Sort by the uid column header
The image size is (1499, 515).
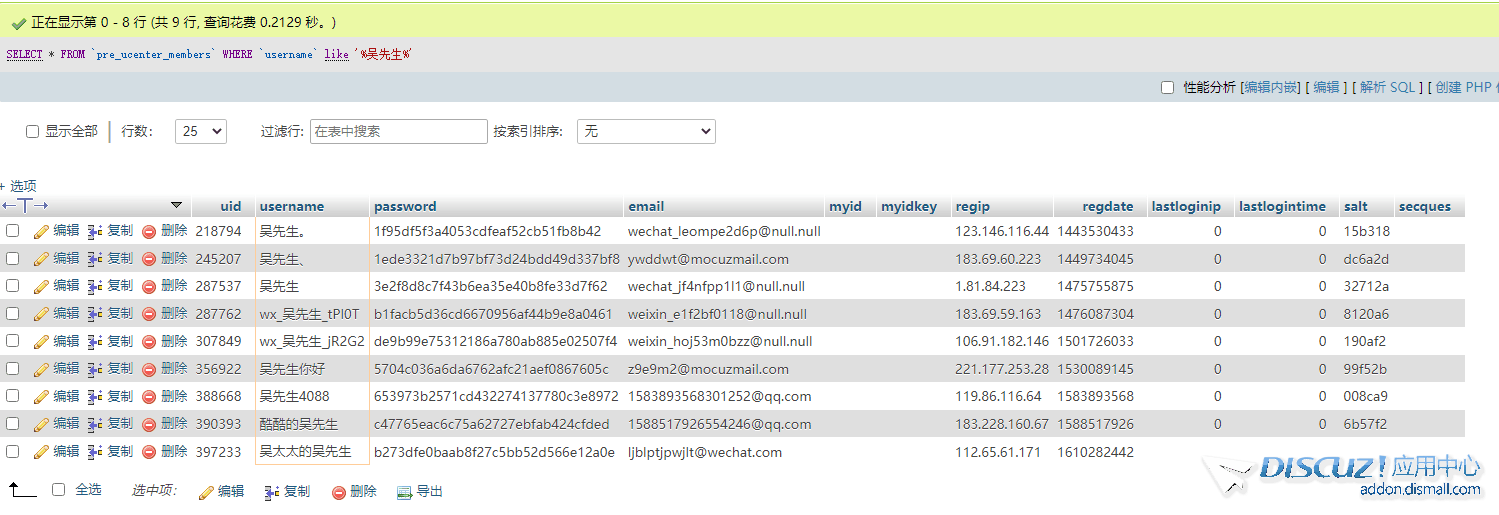[x=231, y=207]
